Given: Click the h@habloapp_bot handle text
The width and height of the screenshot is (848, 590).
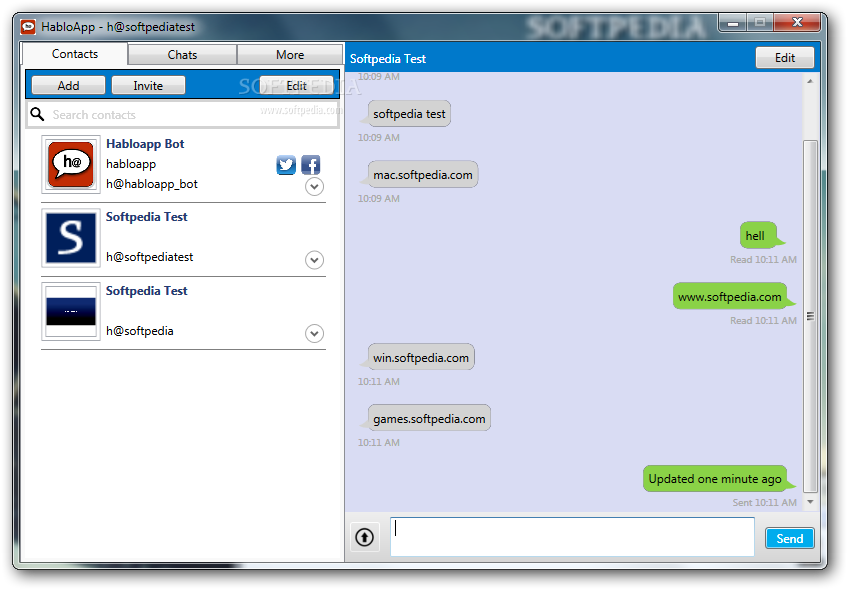Looking at the screenshot, I should tap(152, 184).
